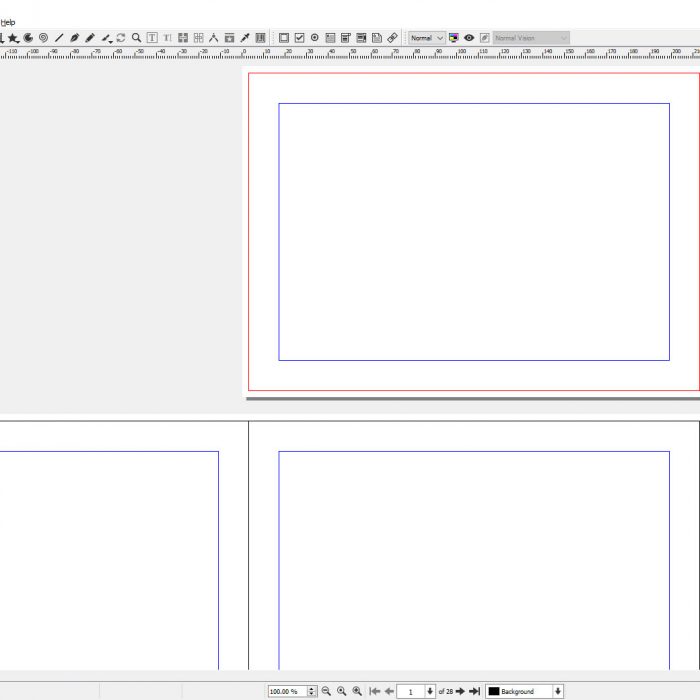Select the Zoom magnifier tool
700x700 pixels.
pyautogui.click(x=136, y=38)
